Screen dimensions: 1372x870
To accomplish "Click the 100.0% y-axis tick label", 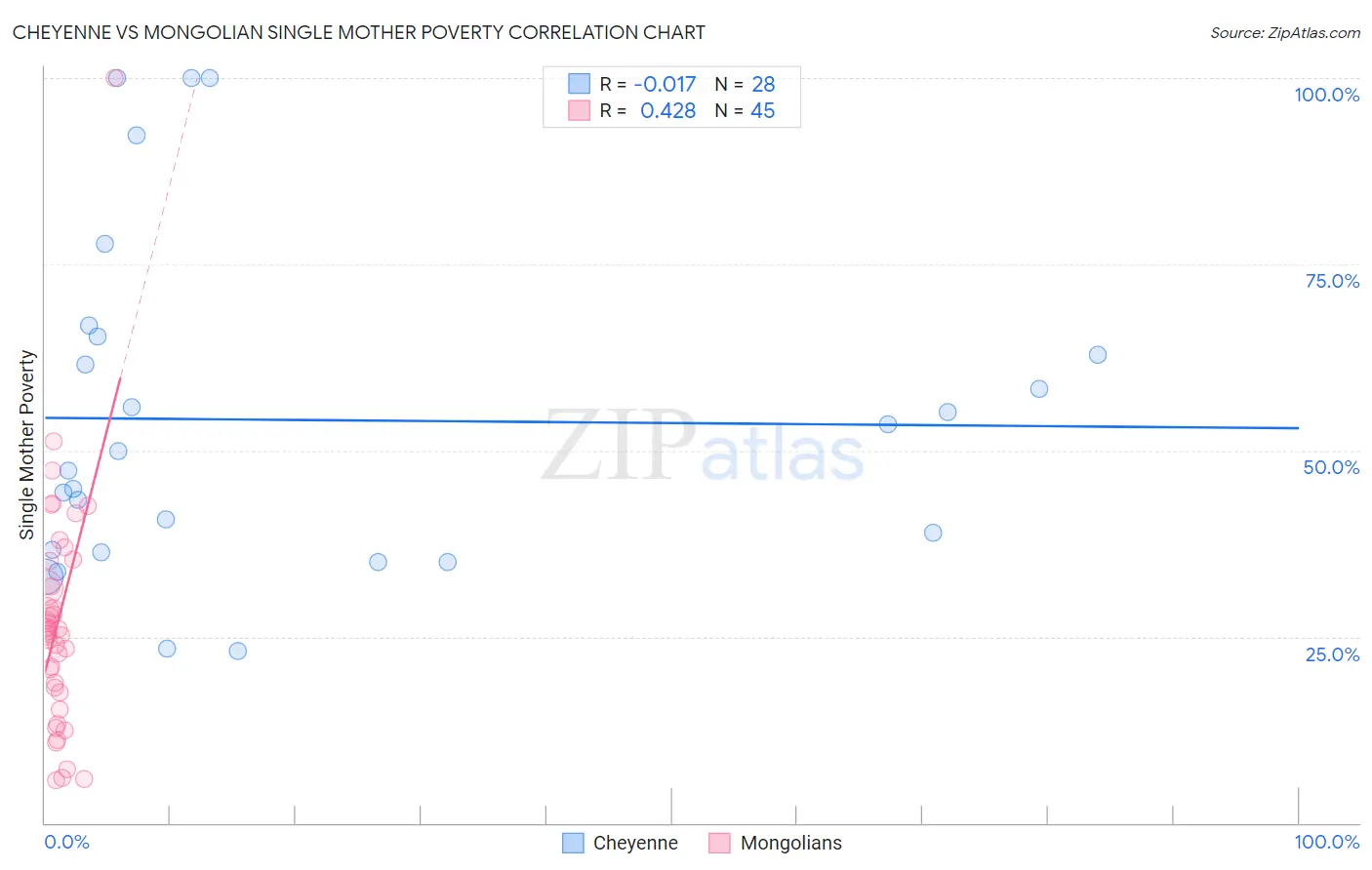I will click(x=1326, y=95).
